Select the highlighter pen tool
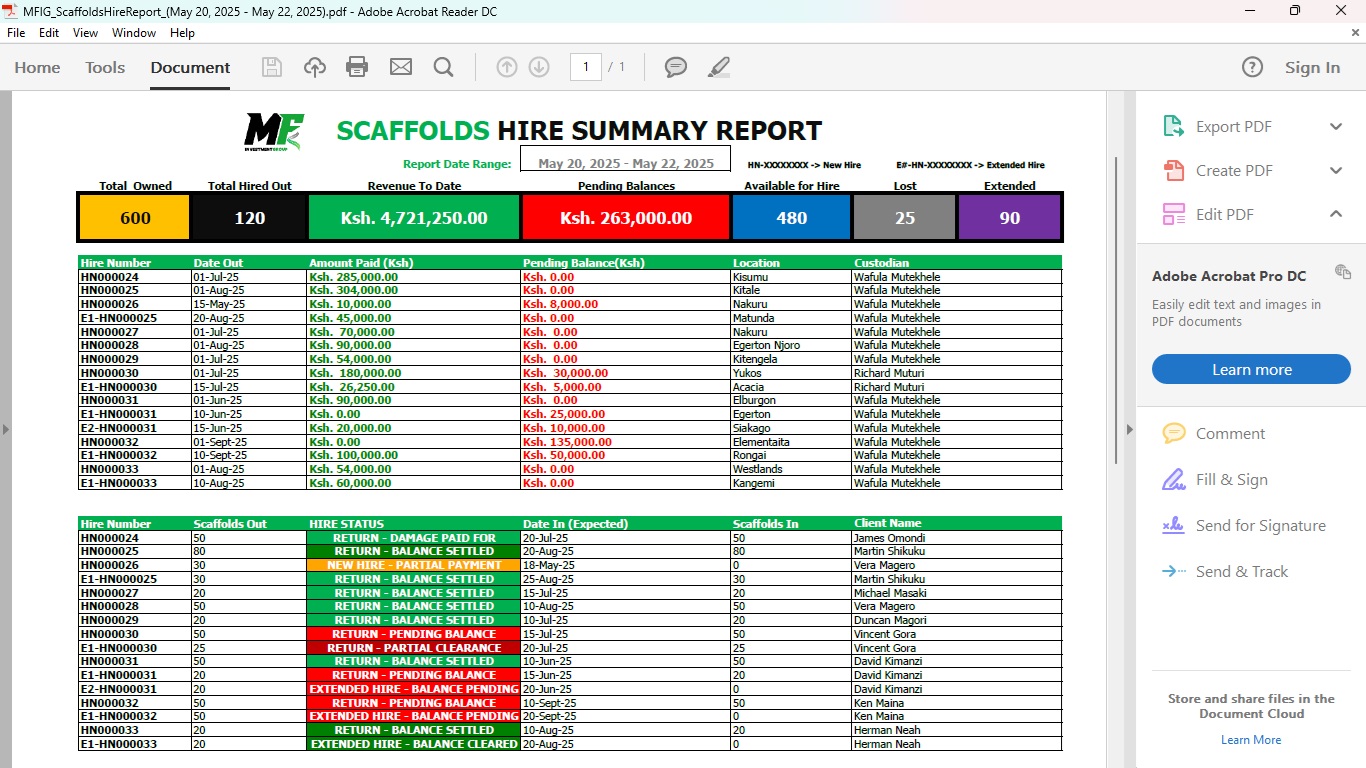This screenshot has width=1366, height=768. (719, 67)
